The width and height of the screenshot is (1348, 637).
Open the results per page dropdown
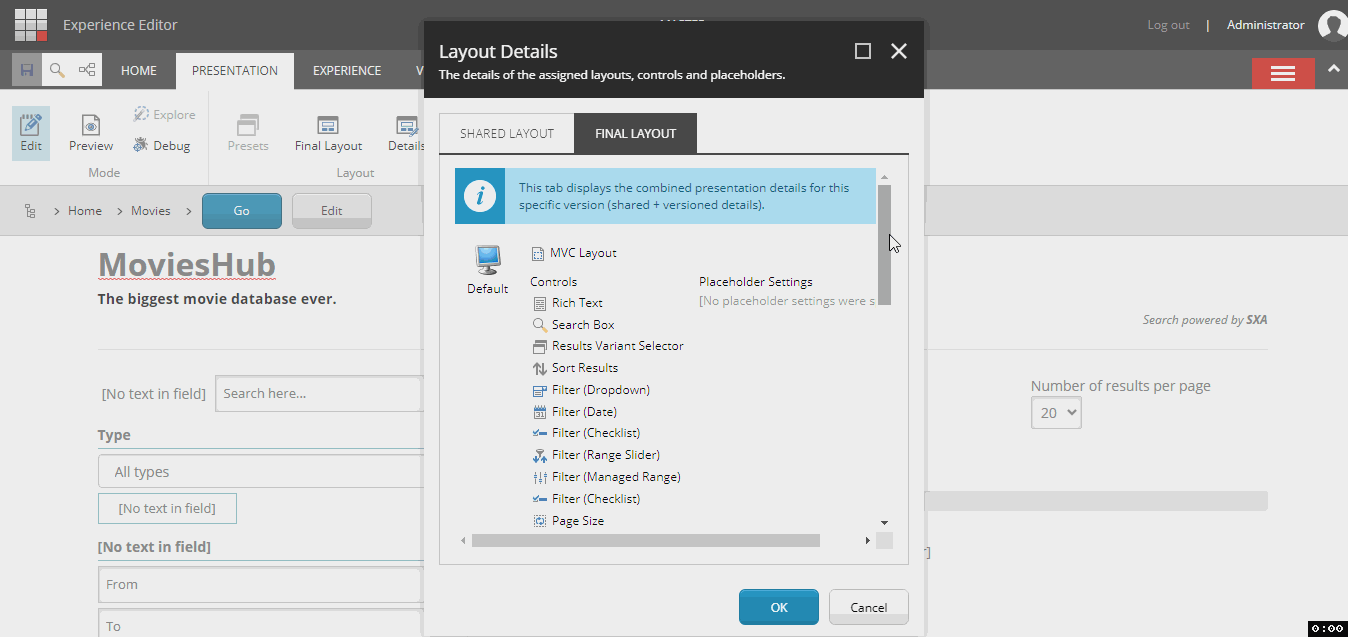1056,412
